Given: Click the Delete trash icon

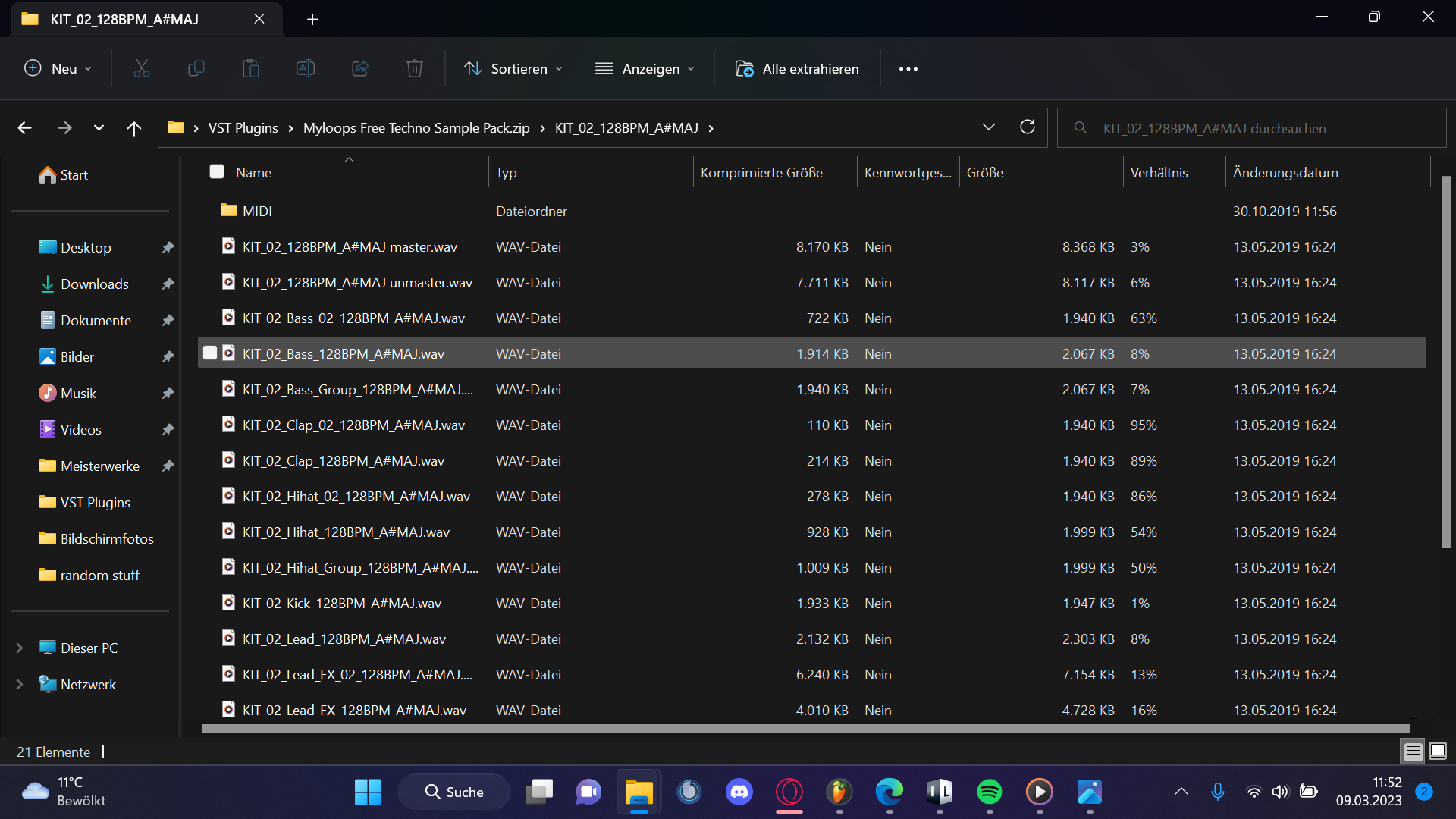Looking at the screenshot, I should point(414,69).
